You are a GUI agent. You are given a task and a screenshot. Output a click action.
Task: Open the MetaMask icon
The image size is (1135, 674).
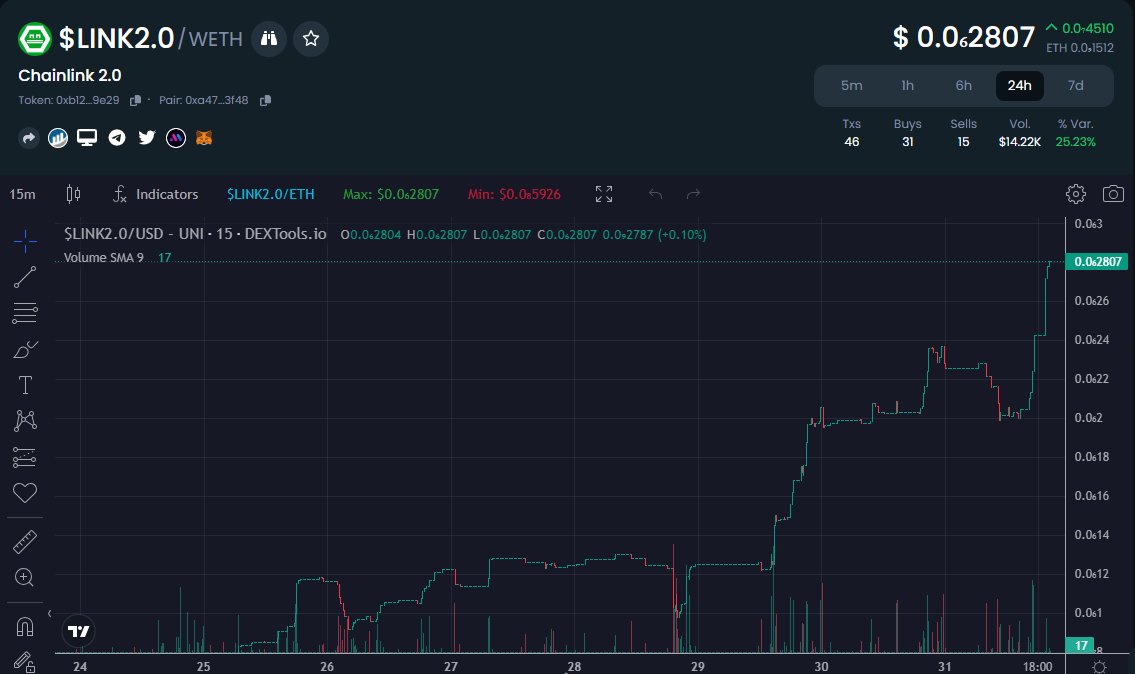point(203,137)
